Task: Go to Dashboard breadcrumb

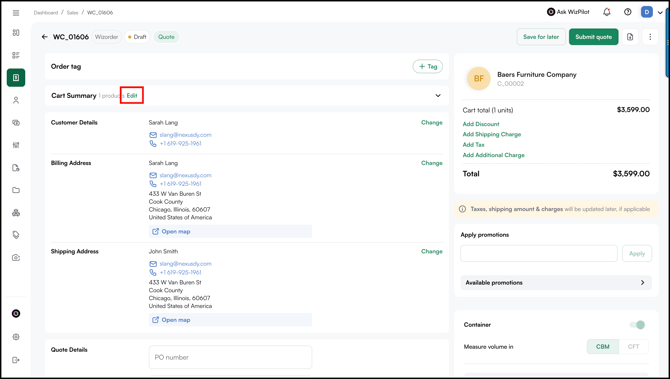Action: (46, 13)
